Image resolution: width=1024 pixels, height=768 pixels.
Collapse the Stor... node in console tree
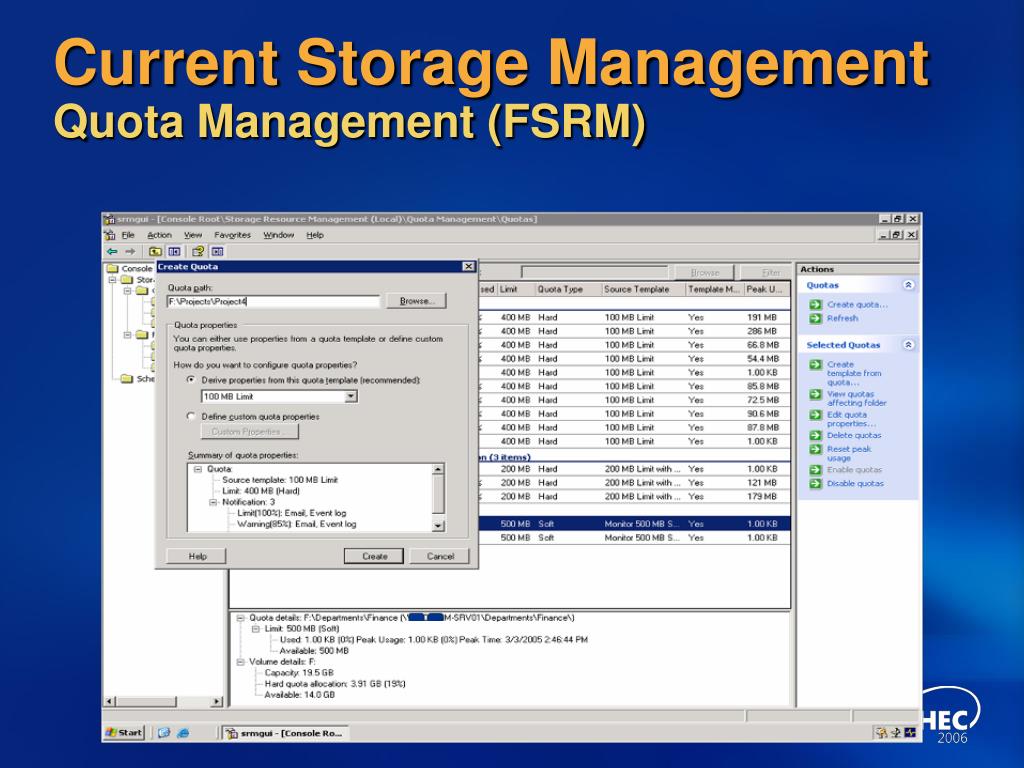112,280
